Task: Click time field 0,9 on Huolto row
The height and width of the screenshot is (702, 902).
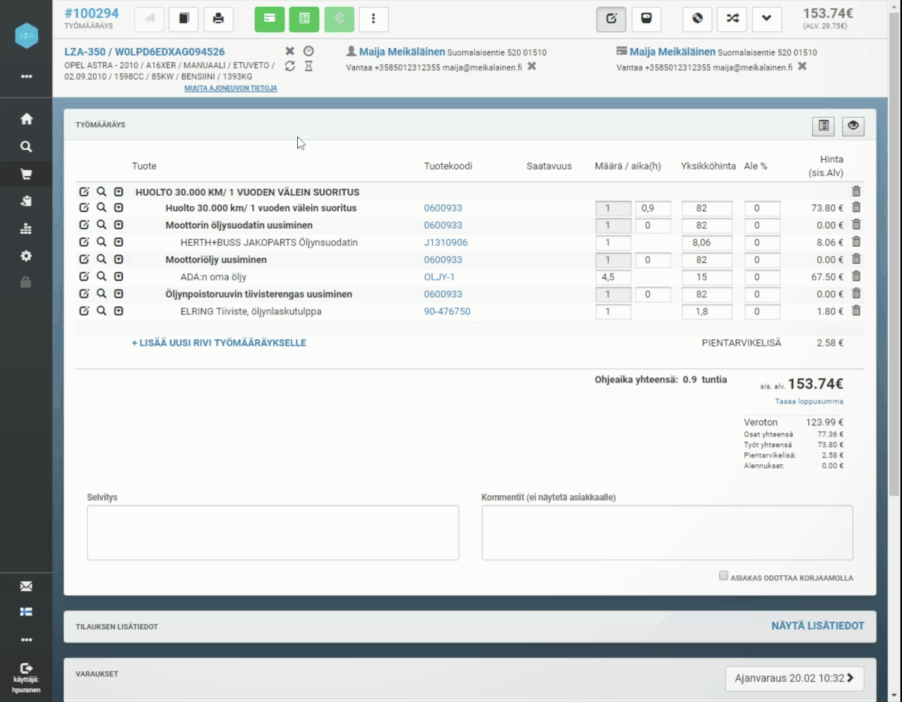Action: click(x=653, y=208)
